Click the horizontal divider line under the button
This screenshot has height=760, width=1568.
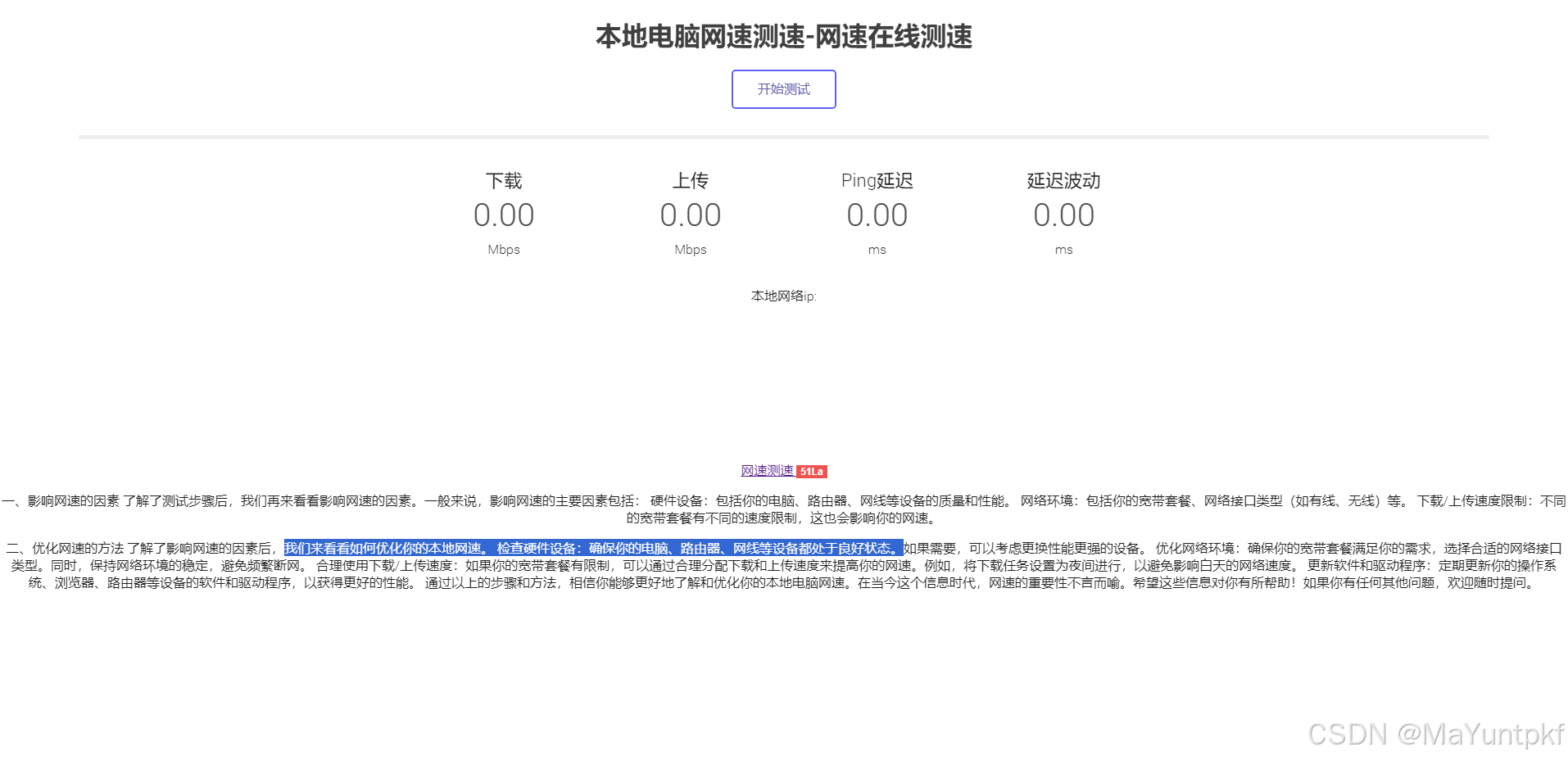tap(783, 136)
